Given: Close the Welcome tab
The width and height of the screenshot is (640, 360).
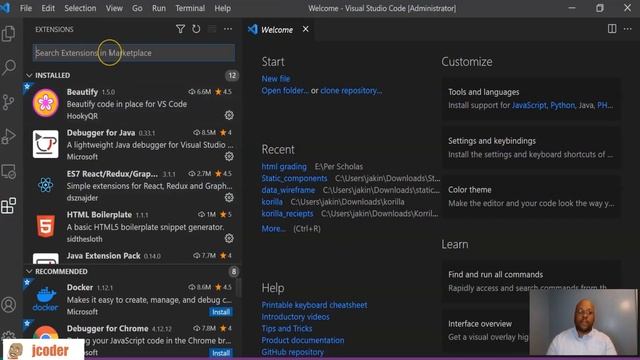Looking at the screenshot, I should coord(306,29).
